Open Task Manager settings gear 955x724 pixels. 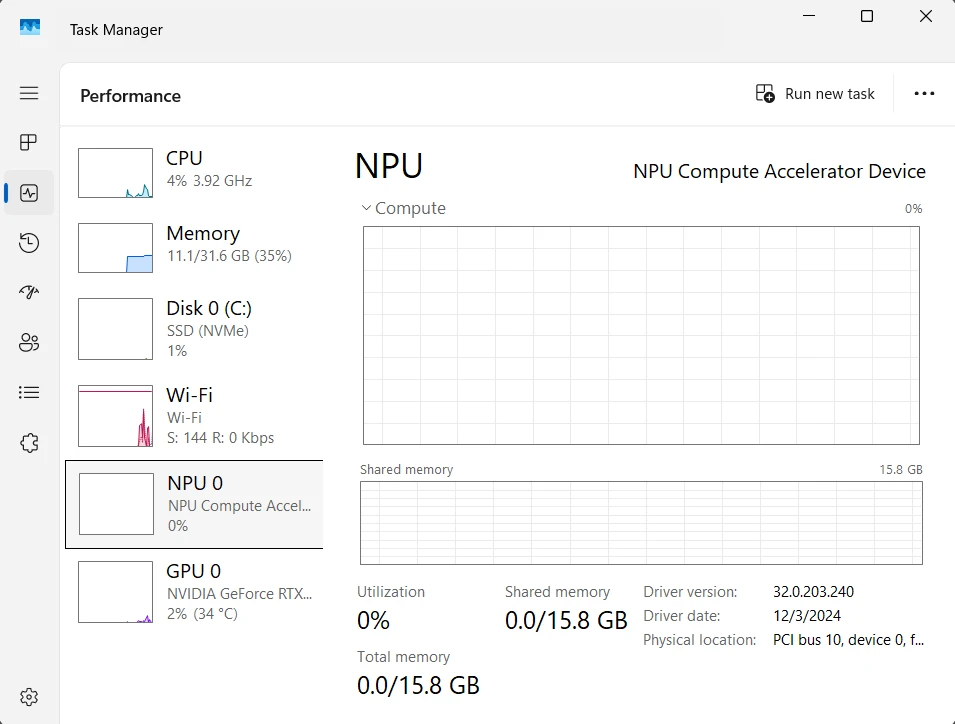click(29, 697)
